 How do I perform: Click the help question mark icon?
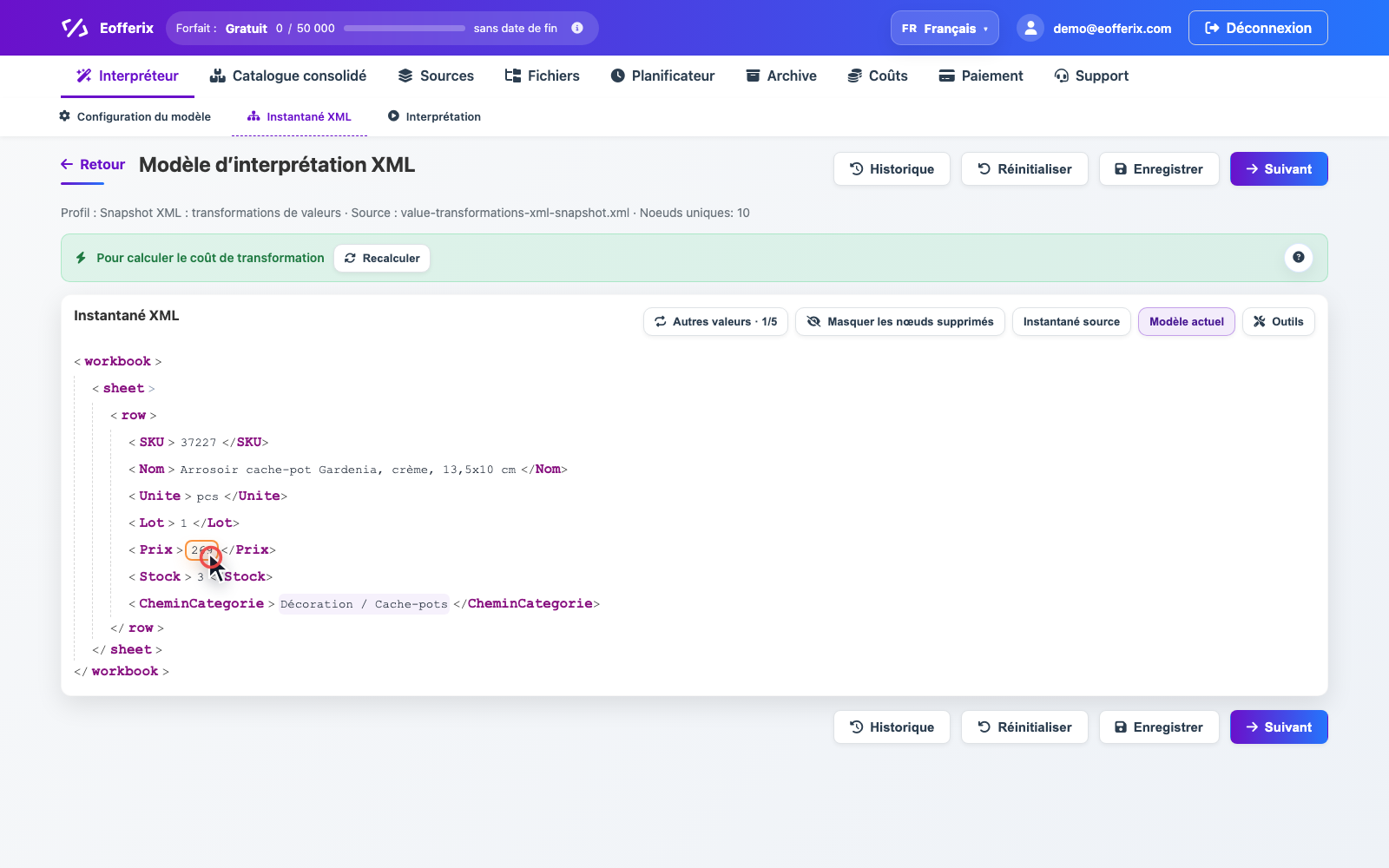coord(1298,257)
